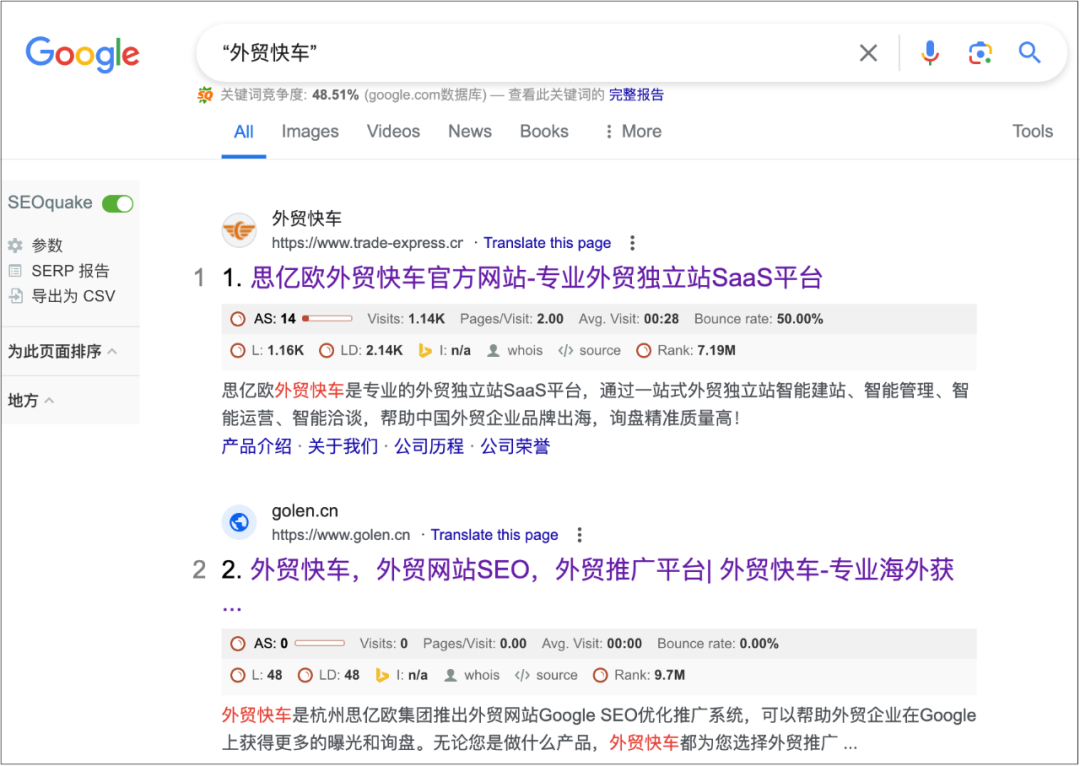Translate the golen.cn result page
Image resolution: width=1080 pixels, height=766 pixels.
[x=494, y=535]
